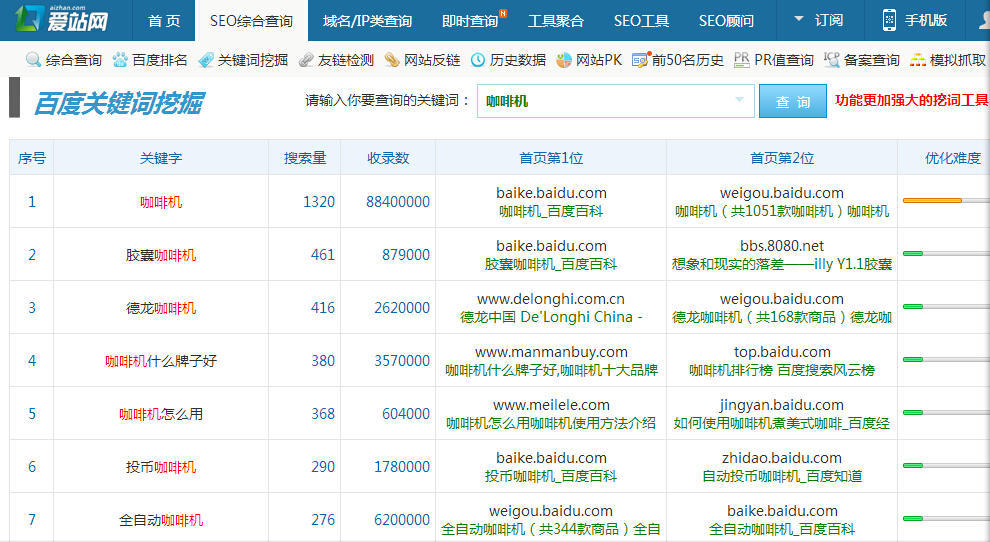Image resolution: width=990 pixels, height=542 pixels.
Task: Open 备案查询 toolbar link
Action: (x=871, y=60)
